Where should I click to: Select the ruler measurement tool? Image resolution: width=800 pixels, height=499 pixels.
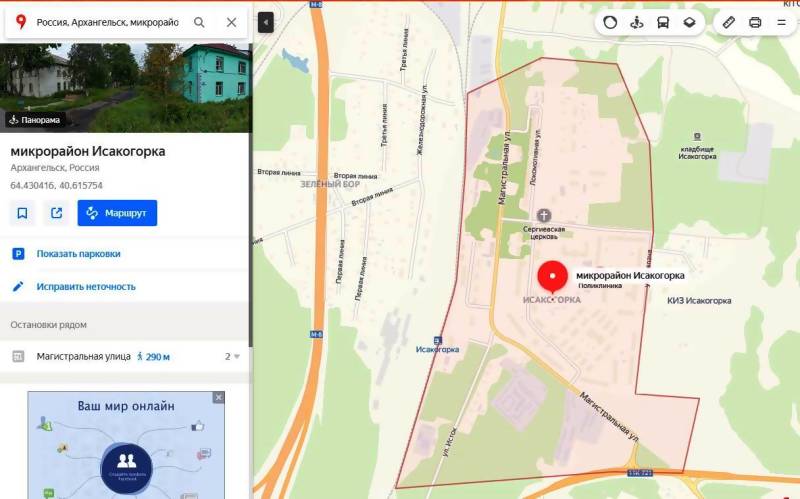tap(729, 22)
